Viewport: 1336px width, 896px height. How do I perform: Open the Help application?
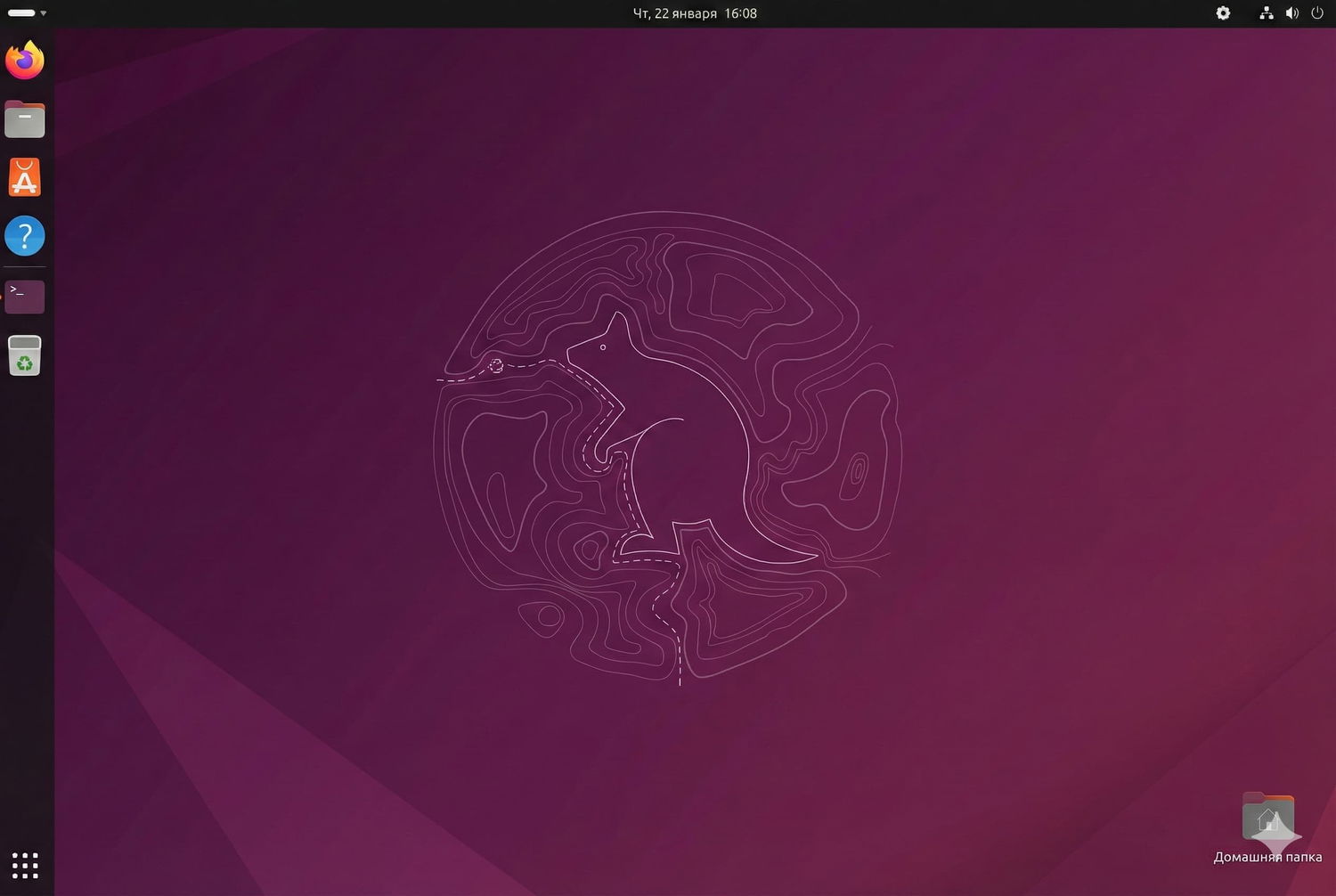tap(24, 236)
